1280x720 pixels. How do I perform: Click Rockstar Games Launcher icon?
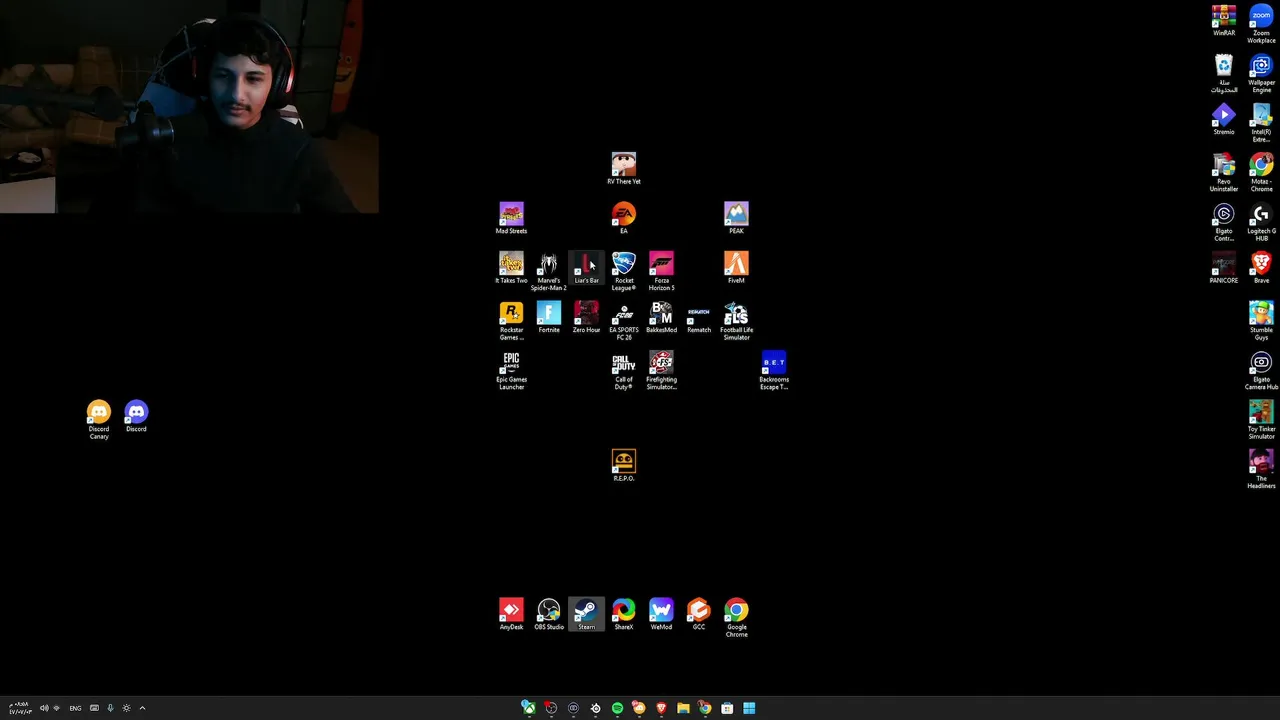[x=511, y=321]
